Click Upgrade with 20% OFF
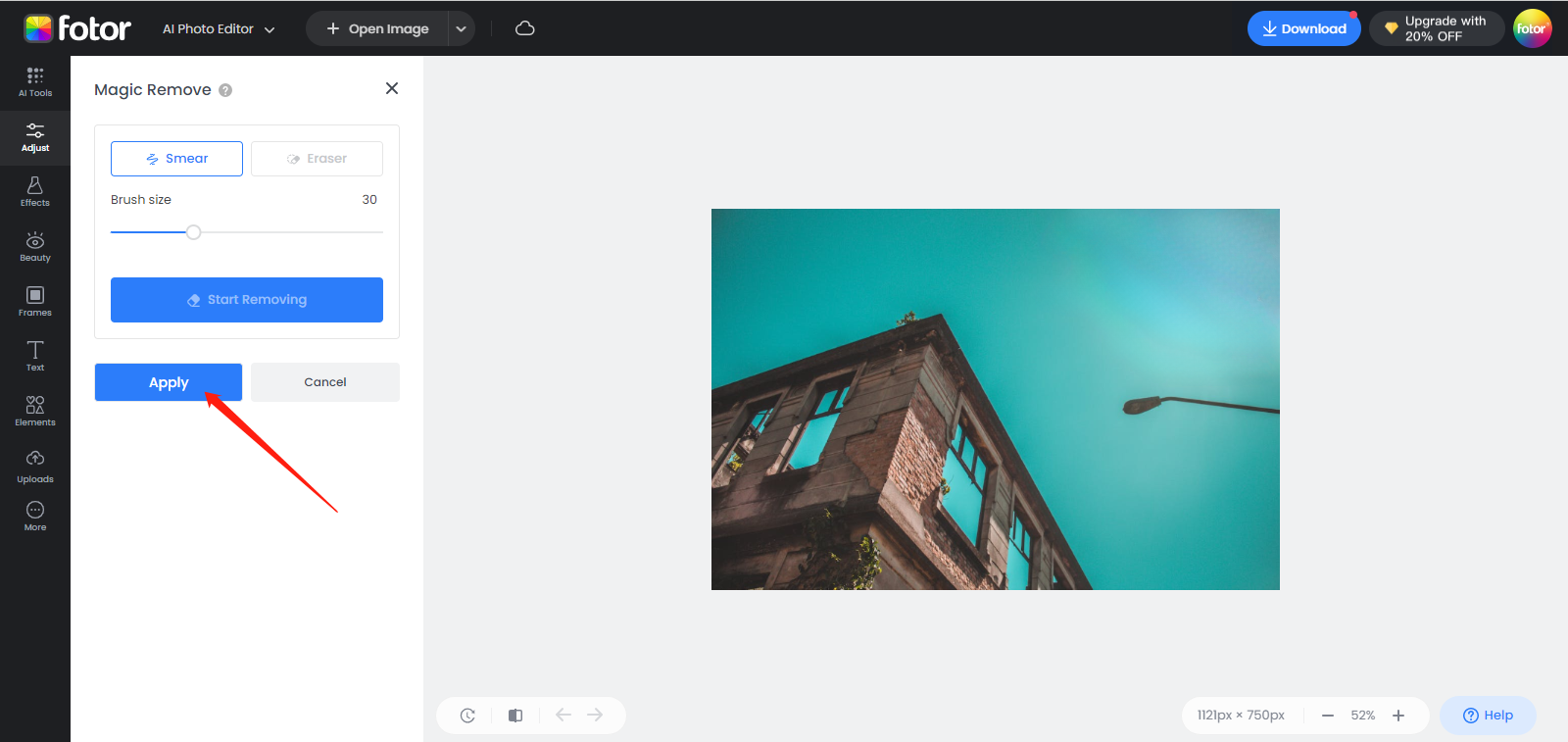The height and width of the screenshot is (742, 1568). coord(1437,28)
